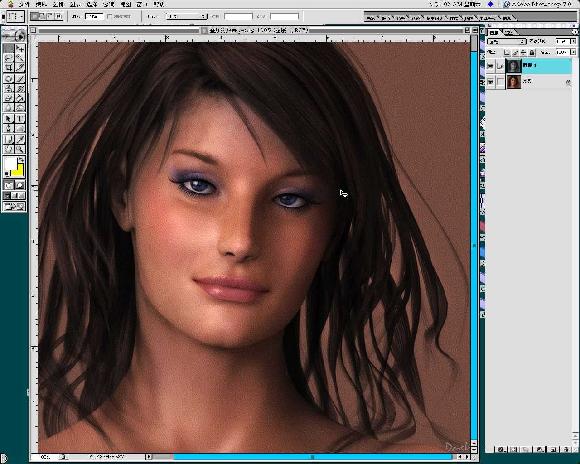Select the Healing Brush tool
Viewport: 580px width, 464px height.
coord(8,79)
